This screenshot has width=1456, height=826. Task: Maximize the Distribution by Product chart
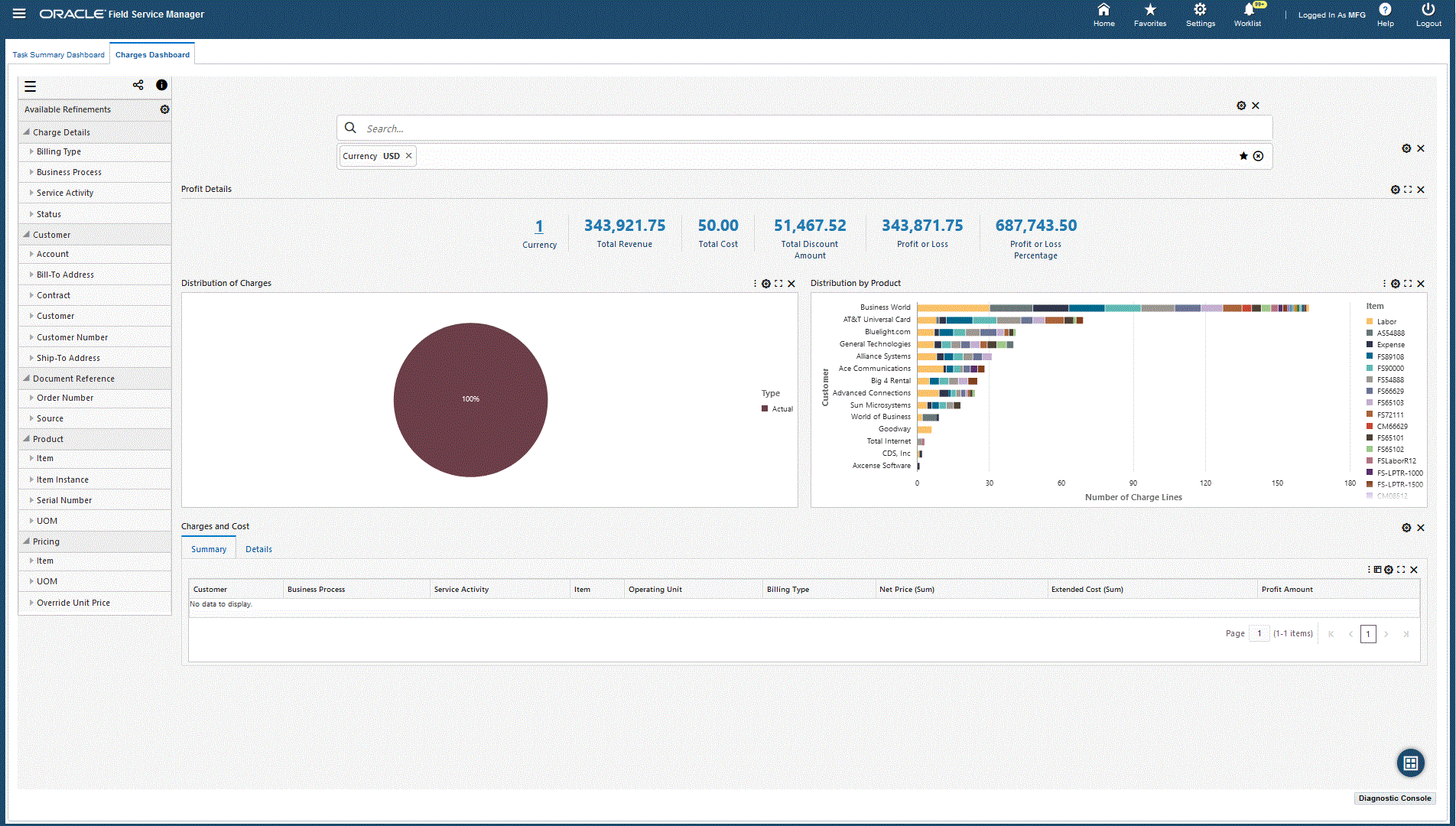point(1408,284)
